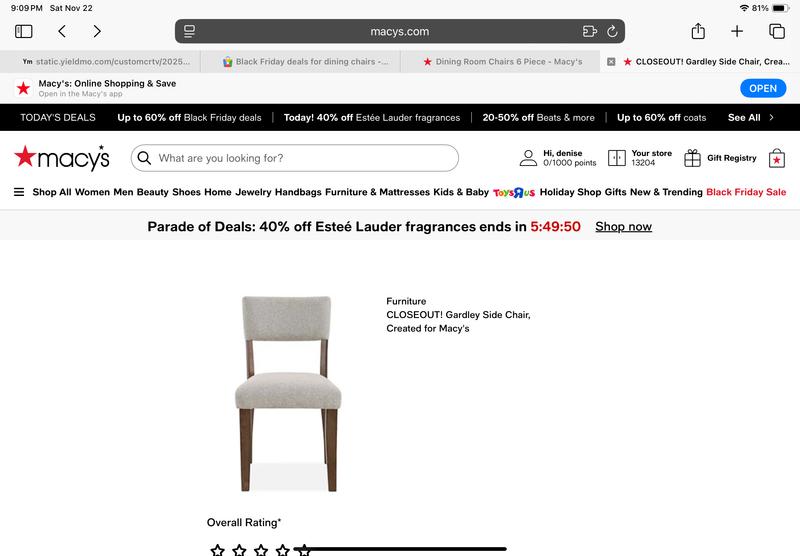Close the CLOSEOUT Gardley Side Chair tab

611,62
